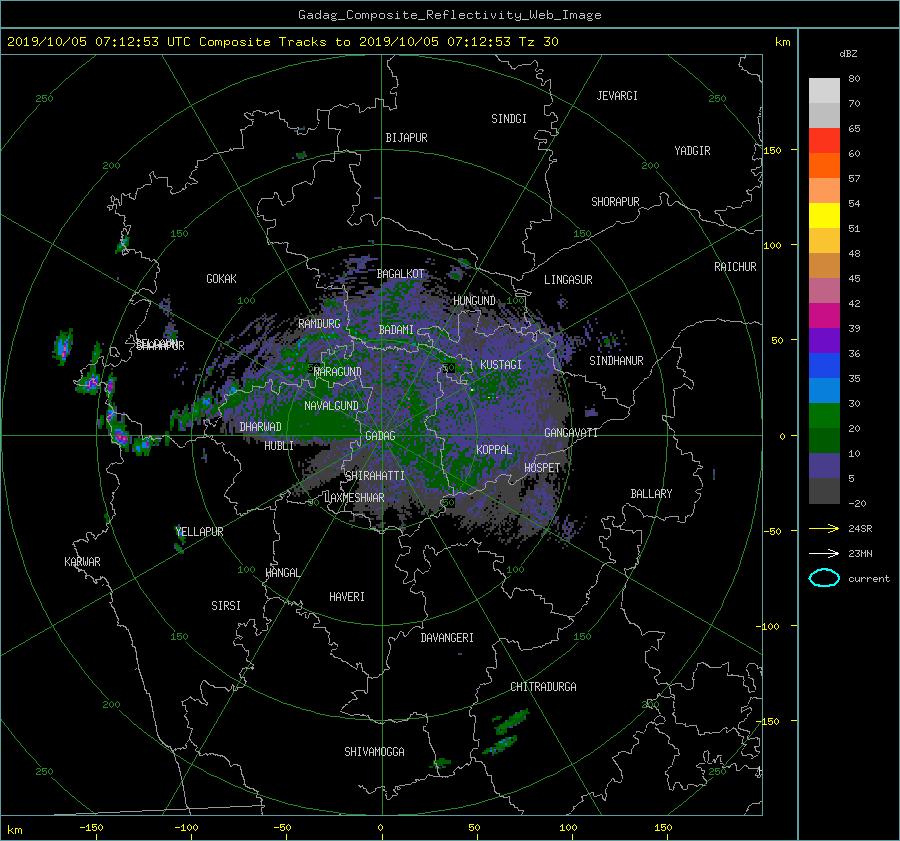Click the GADAG radar center label
The width and height of the screenshot is (900, 841).
pos(380,436)
